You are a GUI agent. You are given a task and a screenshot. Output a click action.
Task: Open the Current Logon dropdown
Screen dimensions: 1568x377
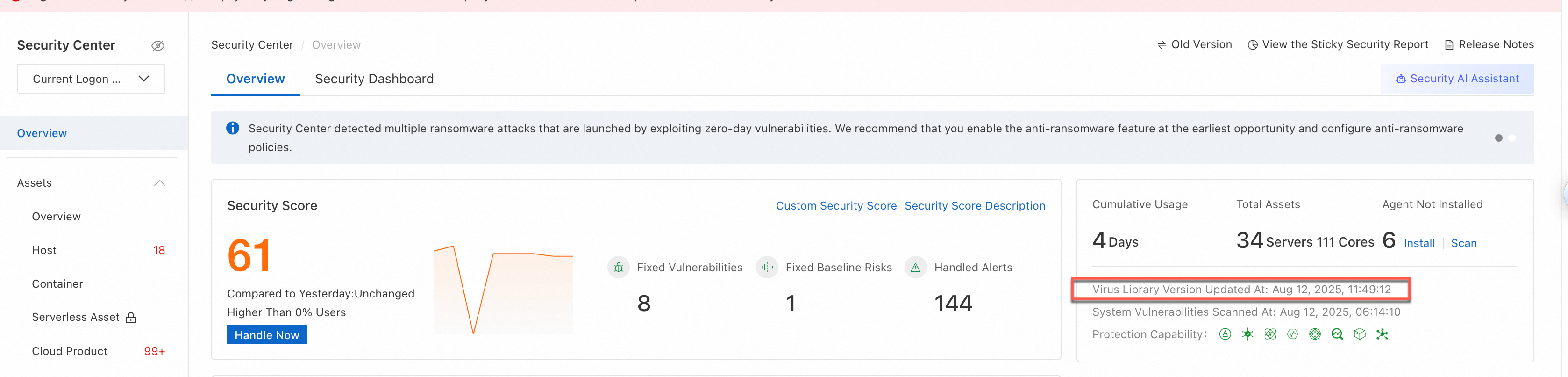click(x=91, y=79)
